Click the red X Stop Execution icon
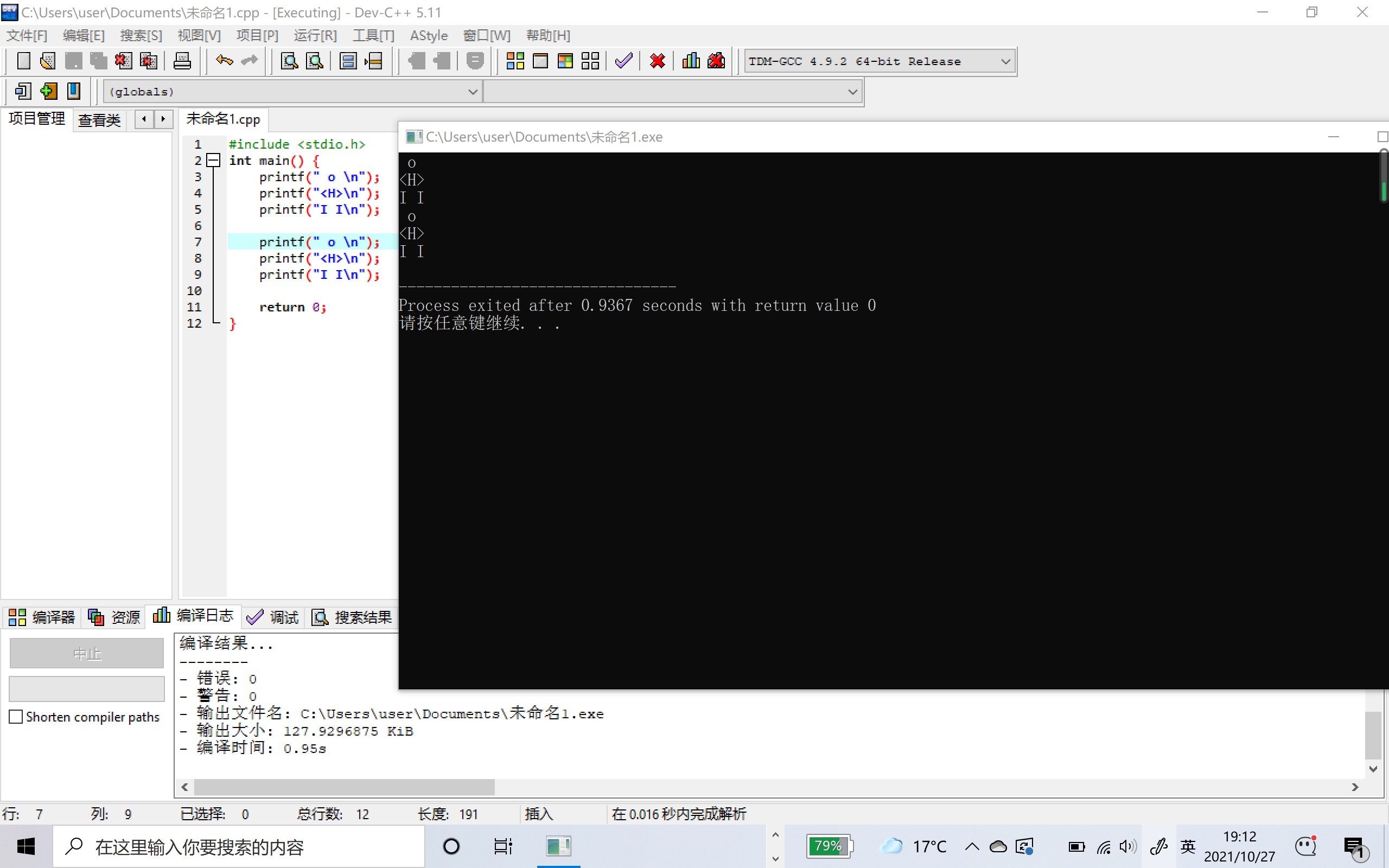The height and width of the screenshot is (868, 1389). (x=657, y=61)
